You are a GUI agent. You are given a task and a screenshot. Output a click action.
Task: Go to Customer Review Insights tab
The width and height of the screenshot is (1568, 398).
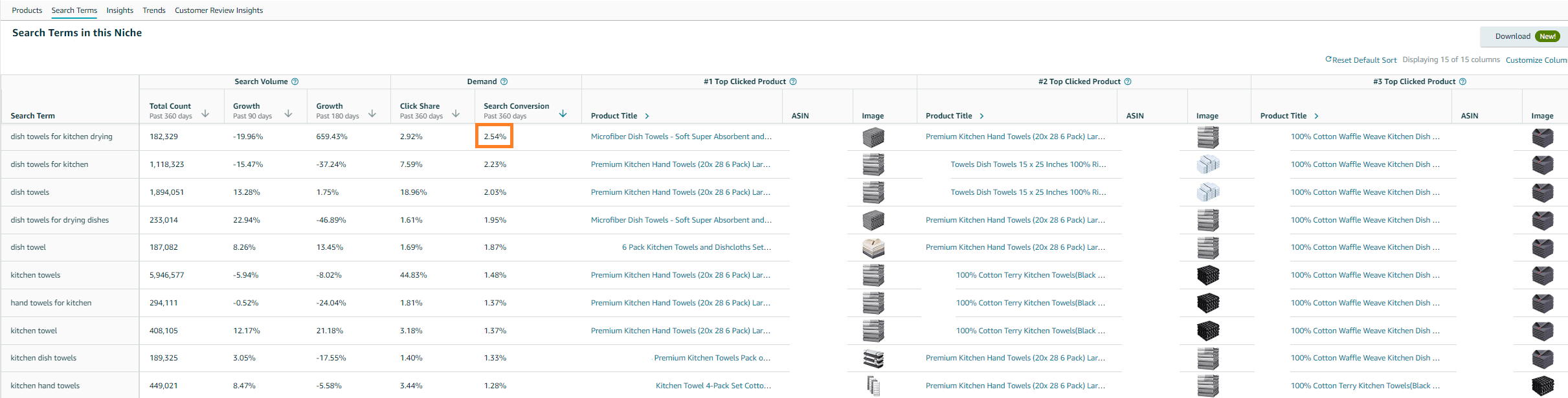(x=219, y=10)
